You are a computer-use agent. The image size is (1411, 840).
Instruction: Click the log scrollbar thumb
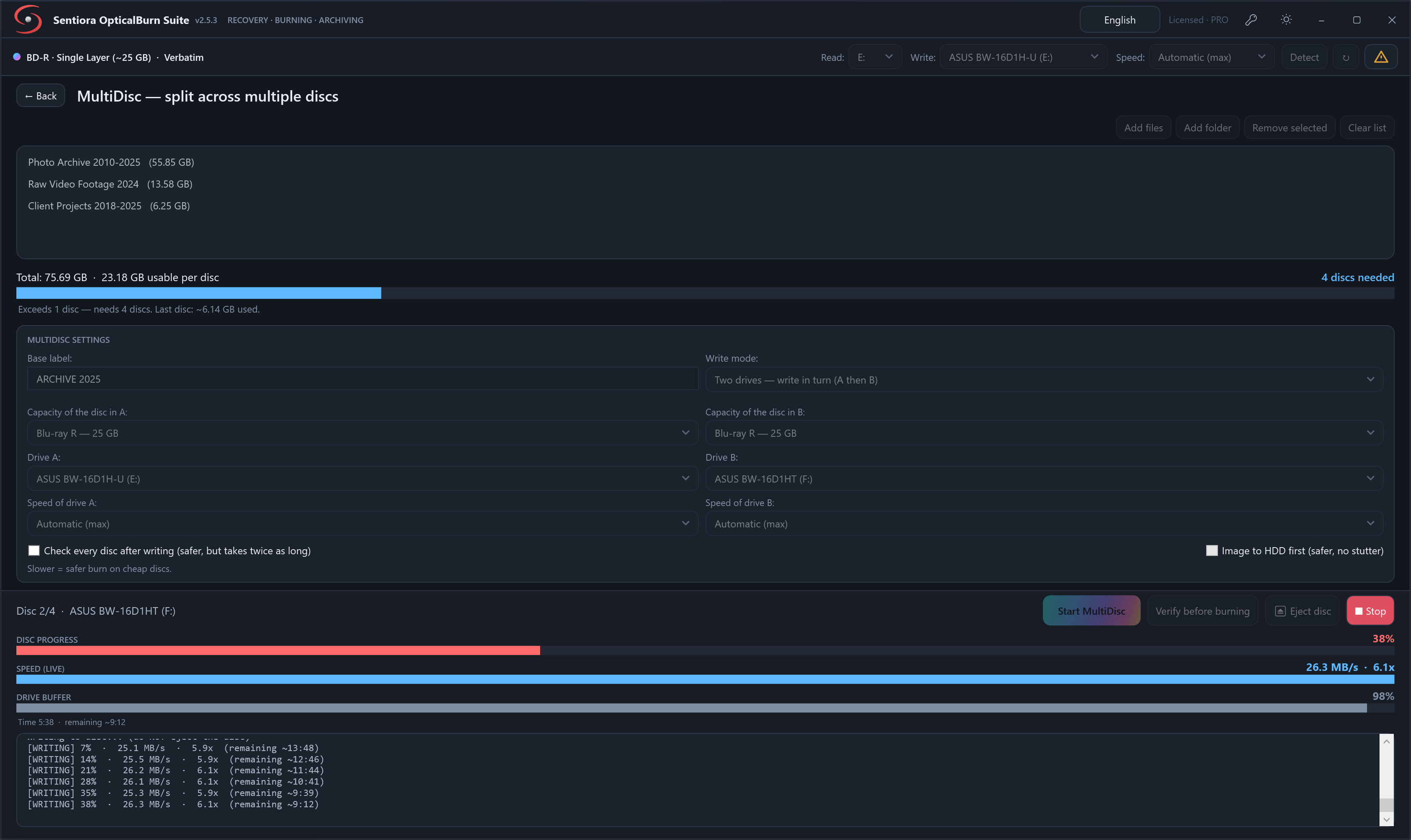[x=1386, y=806]
